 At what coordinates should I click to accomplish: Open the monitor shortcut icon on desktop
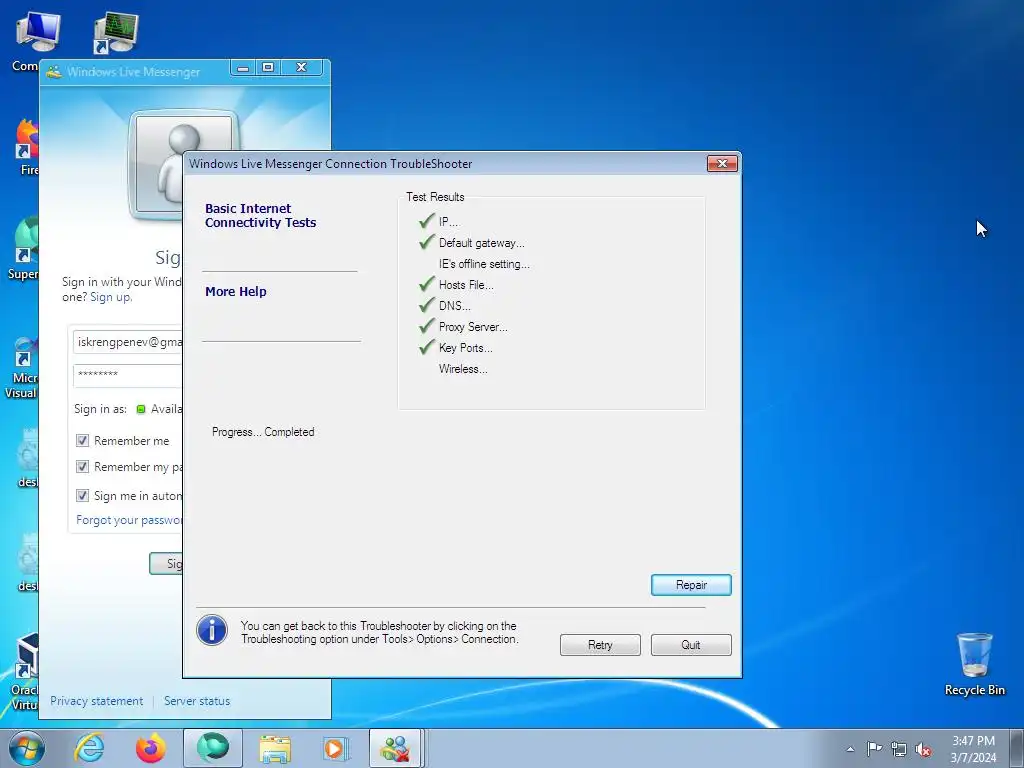pos(116,33)
